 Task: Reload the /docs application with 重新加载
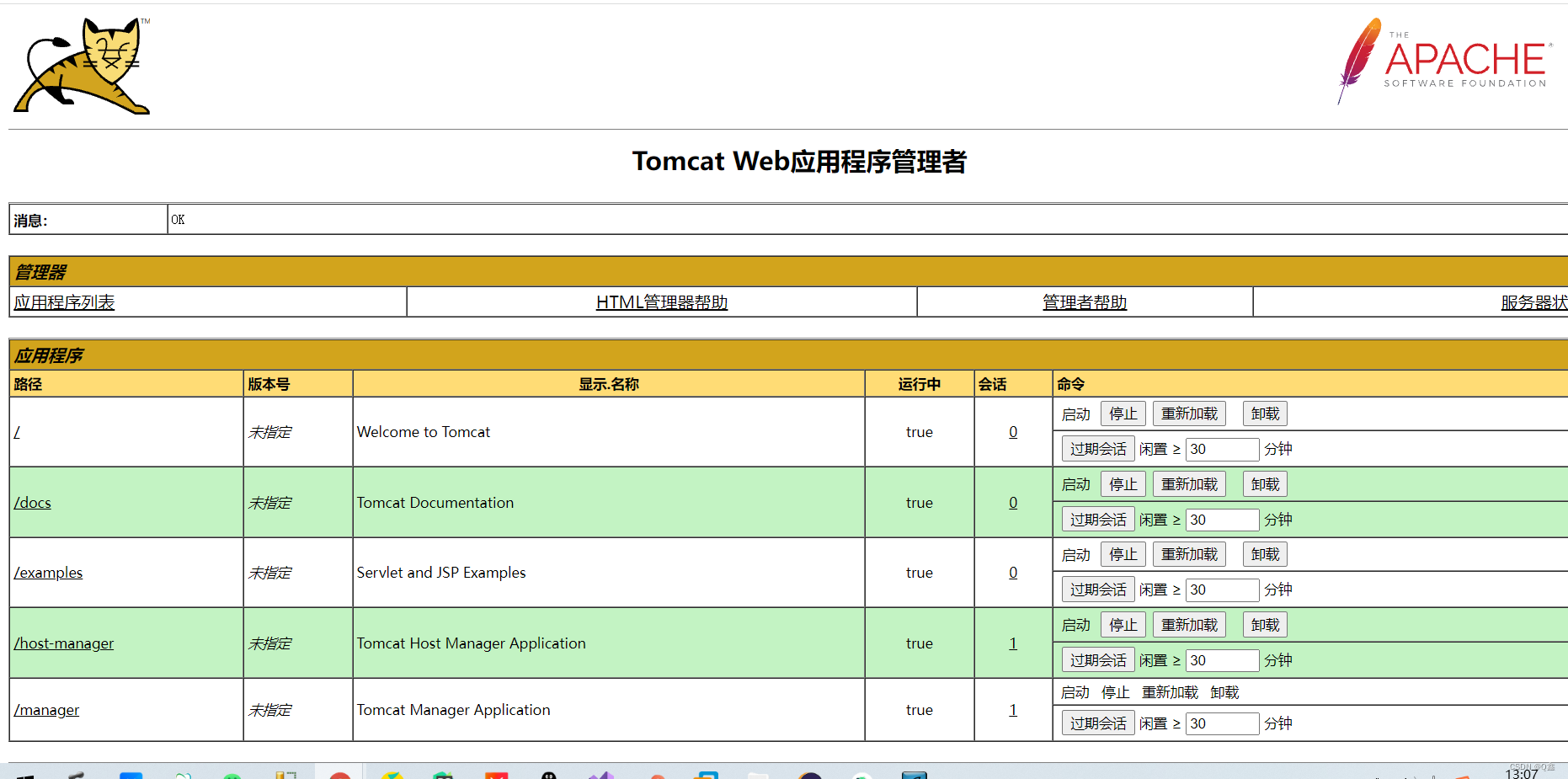(x=1189, y=484)
